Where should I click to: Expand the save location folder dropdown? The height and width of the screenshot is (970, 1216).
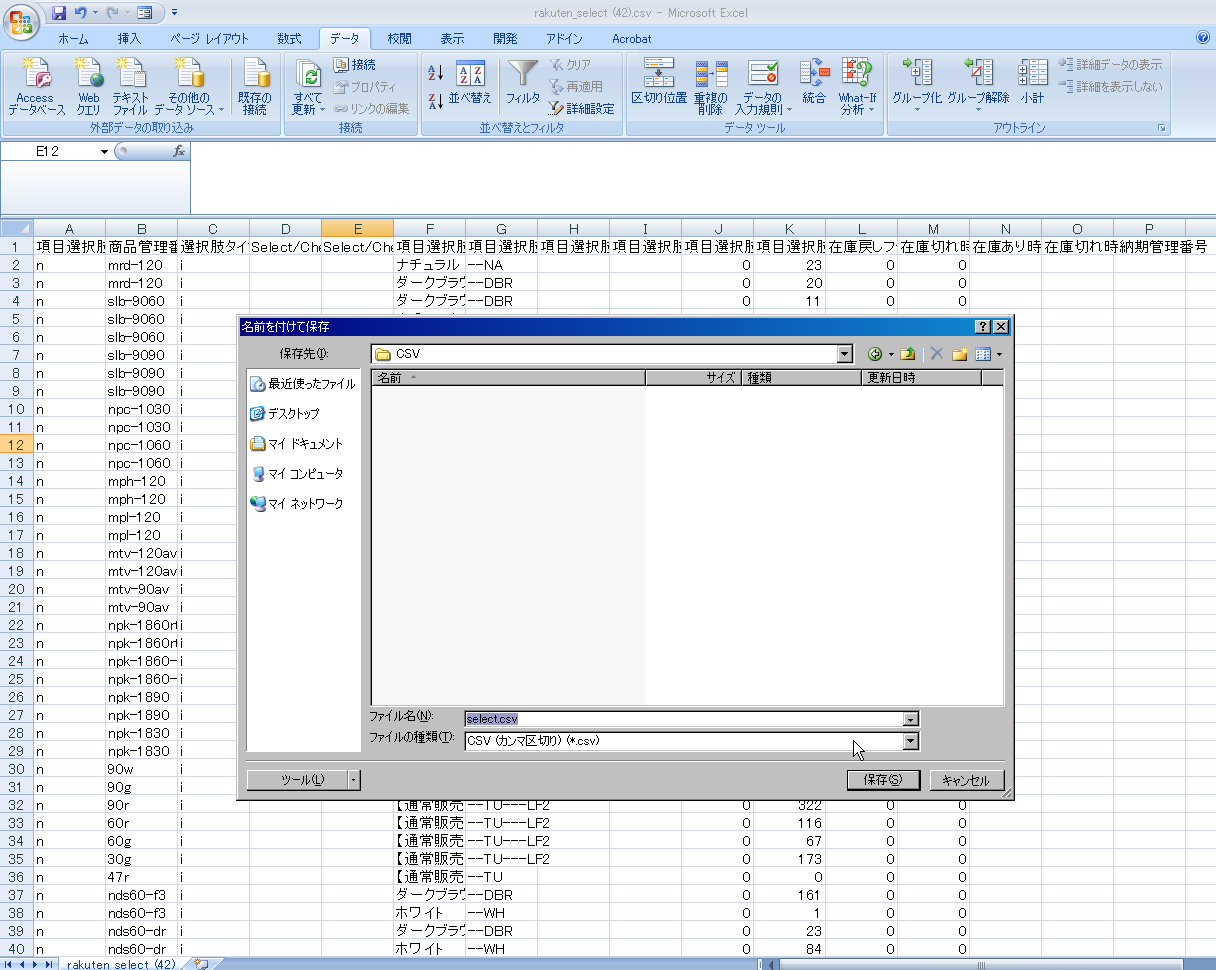coord(846,354)
